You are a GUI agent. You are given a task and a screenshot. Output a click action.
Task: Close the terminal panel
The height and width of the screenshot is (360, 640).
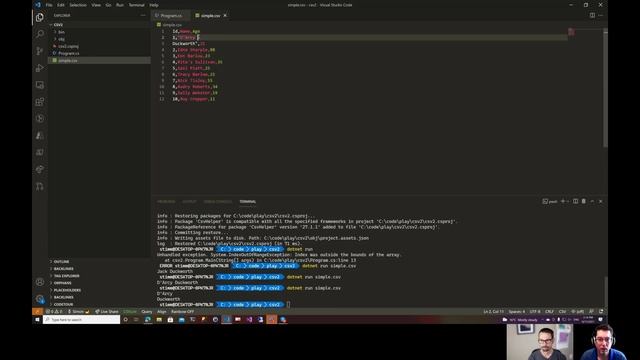click(600, 201)
